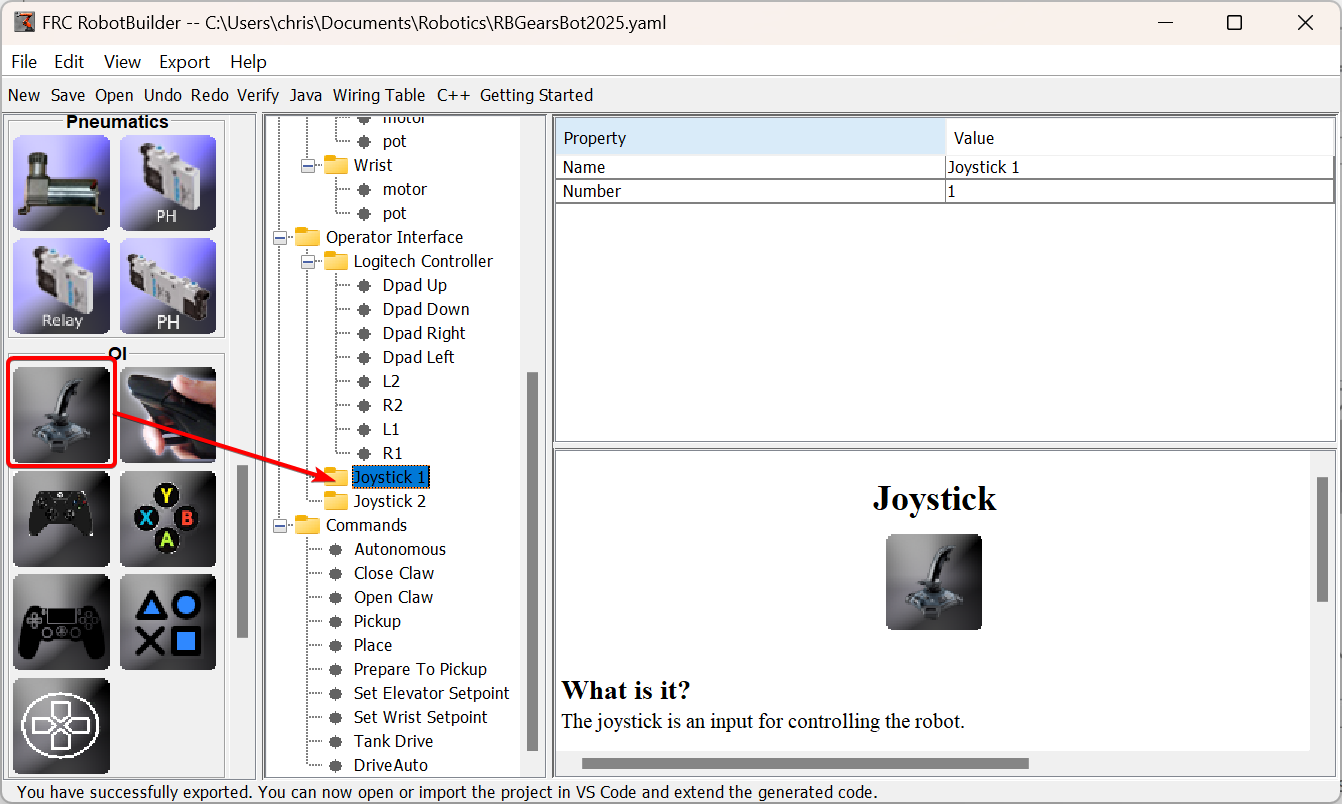Collapse the Commands tree node
The image size is (1342, 804).
click(x=280, y=526)
